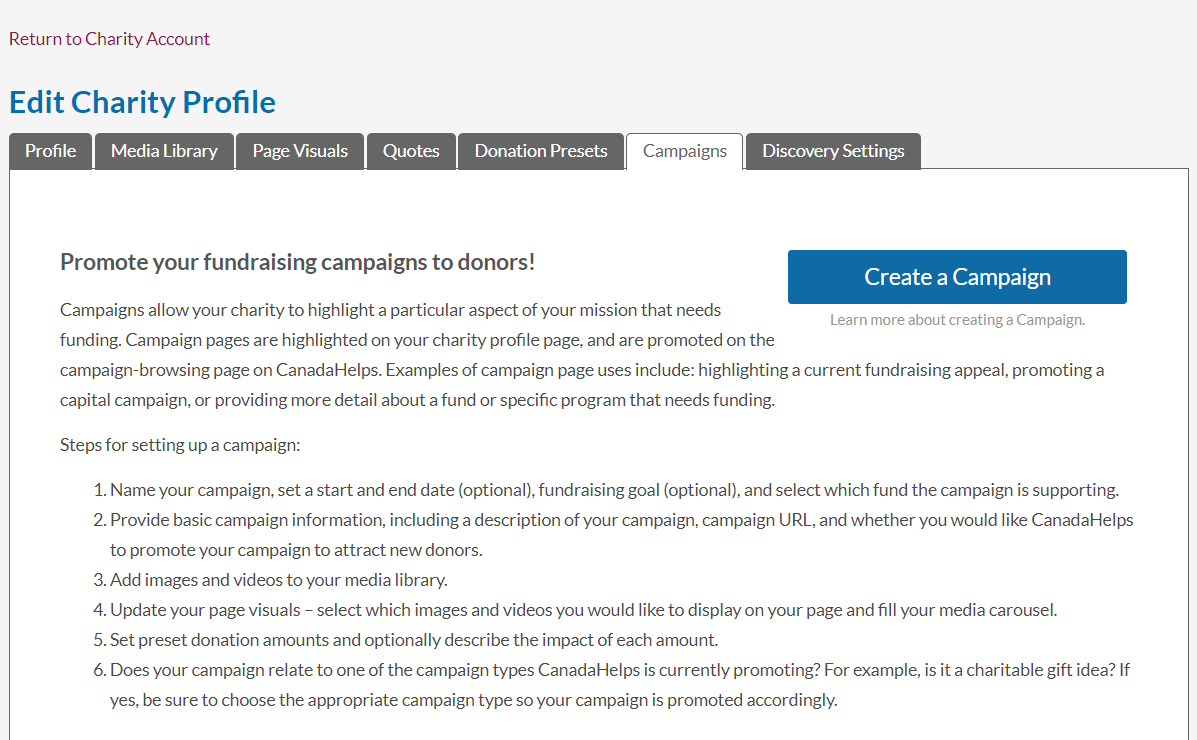Viewport: 1197px width, 740px height.
Task: Select the Campaigns tab
Action: pos(685,151)
